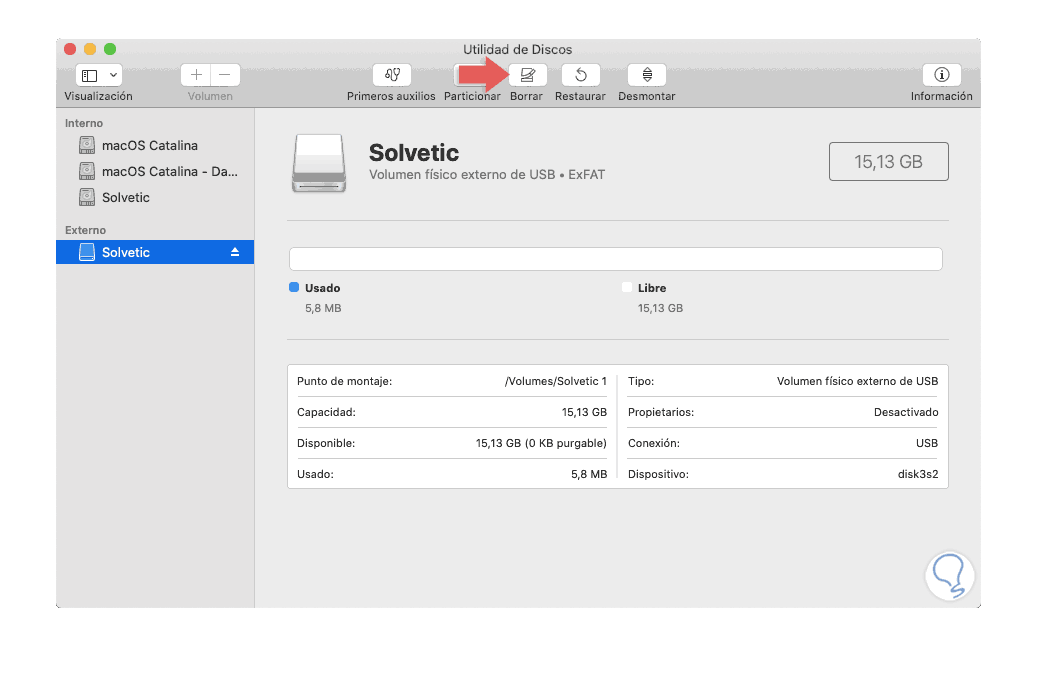
Task: Click '15,13 GB (0 KB purgable)' value
Action: point(541,443)
